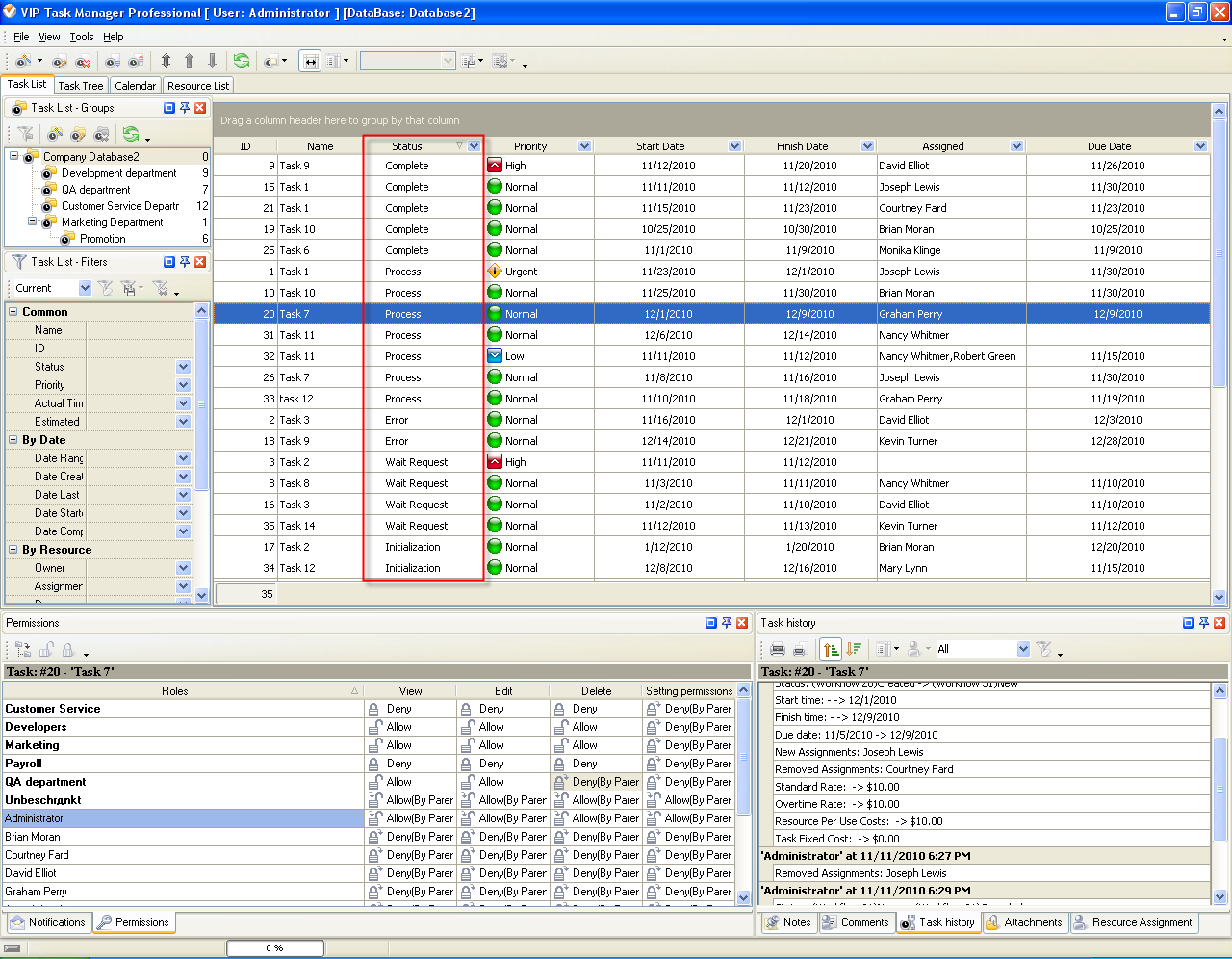Open the Tools menu
The image size is (1232, 959).
(82, 37)
